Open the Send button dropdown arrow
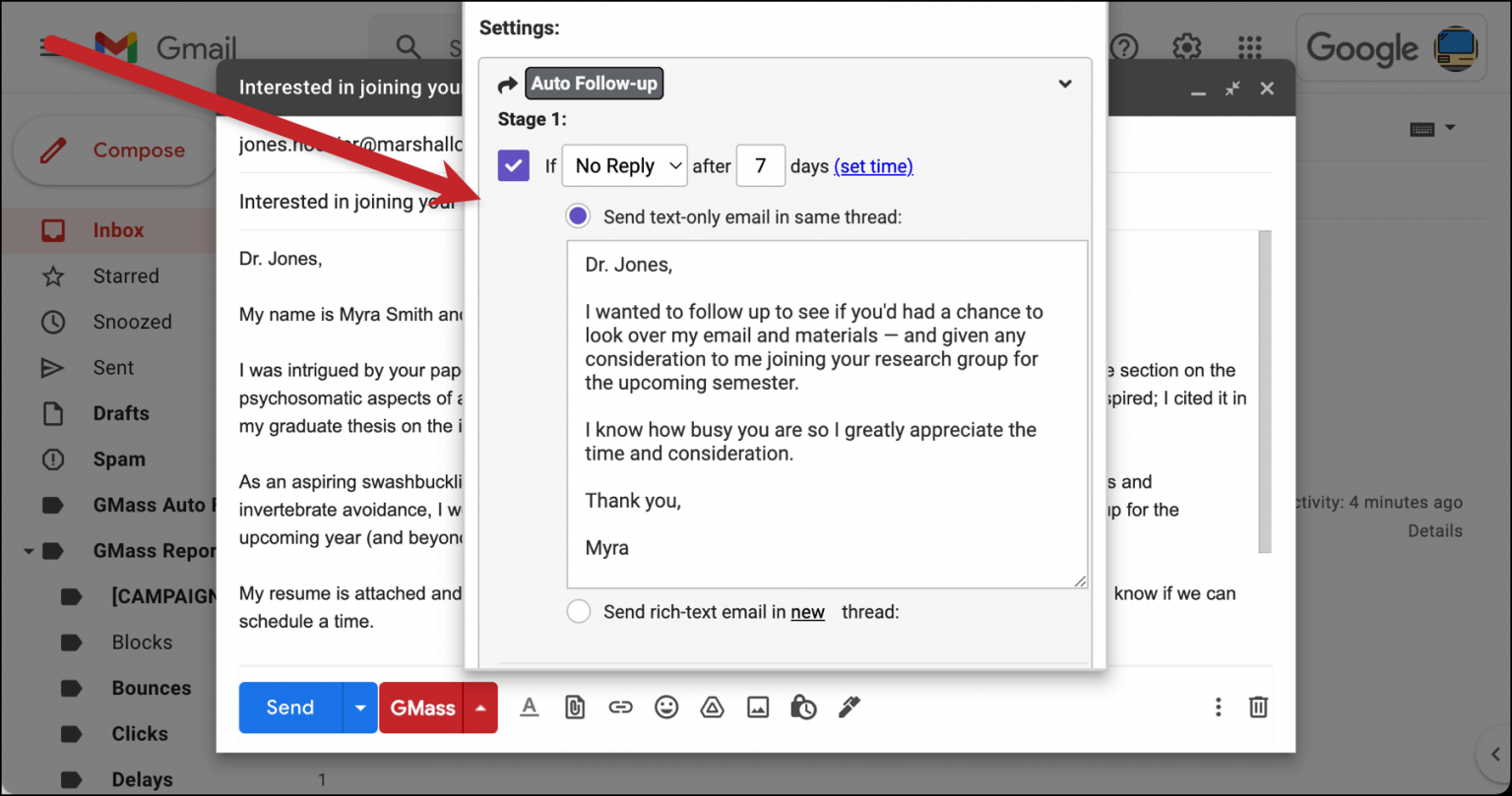1512x796 pixels. point(360,707)
